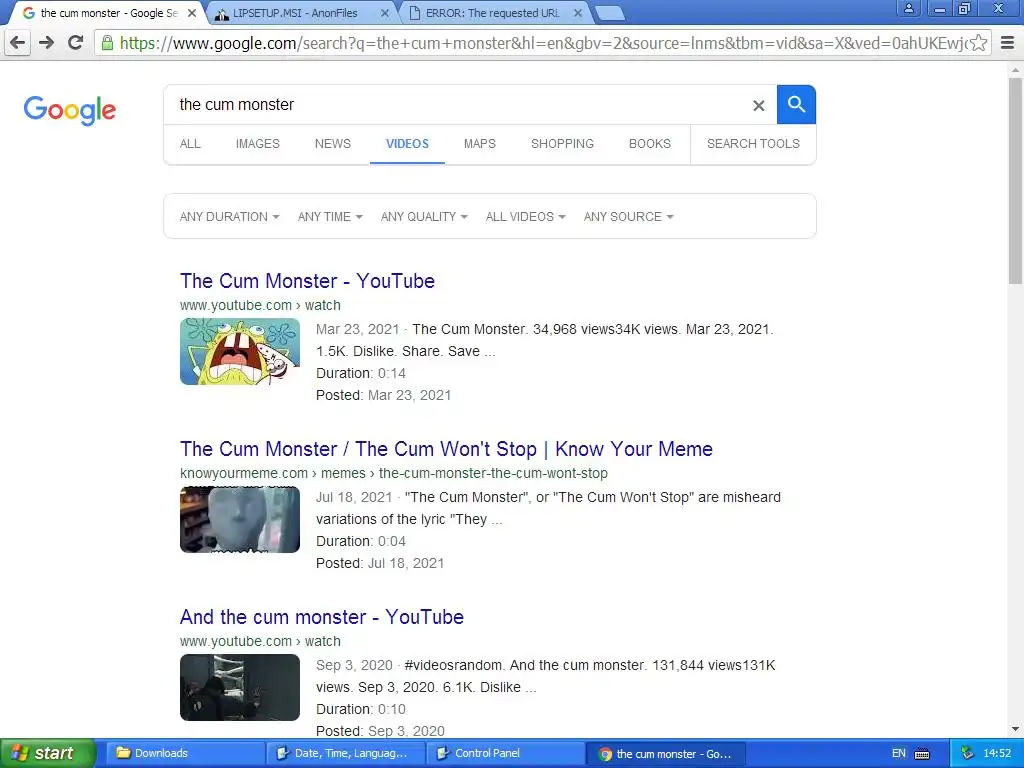Switch to Control Panel taskbar window
The width and height of the screenshot is (1024, 768).
(507, 754)
